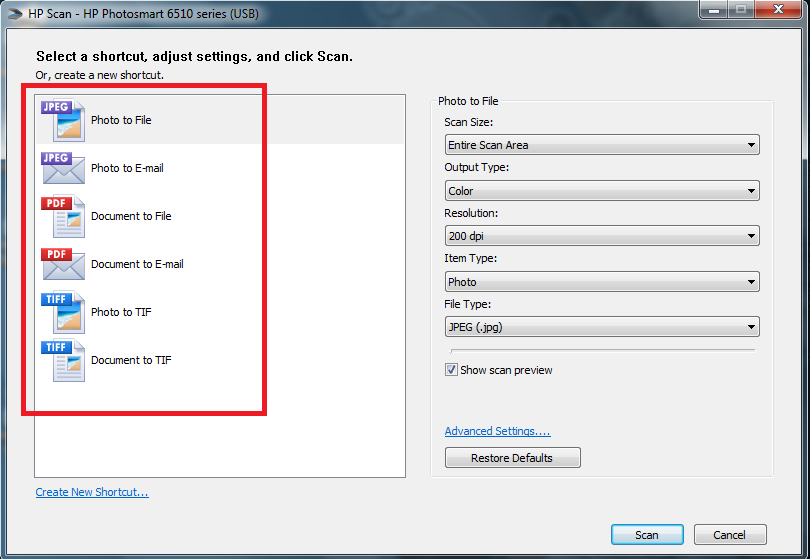This screenshot has height=559, width=810.
Task: Select the "Photo to E-mail" shortcut label
Action: (x=127, y=168)
